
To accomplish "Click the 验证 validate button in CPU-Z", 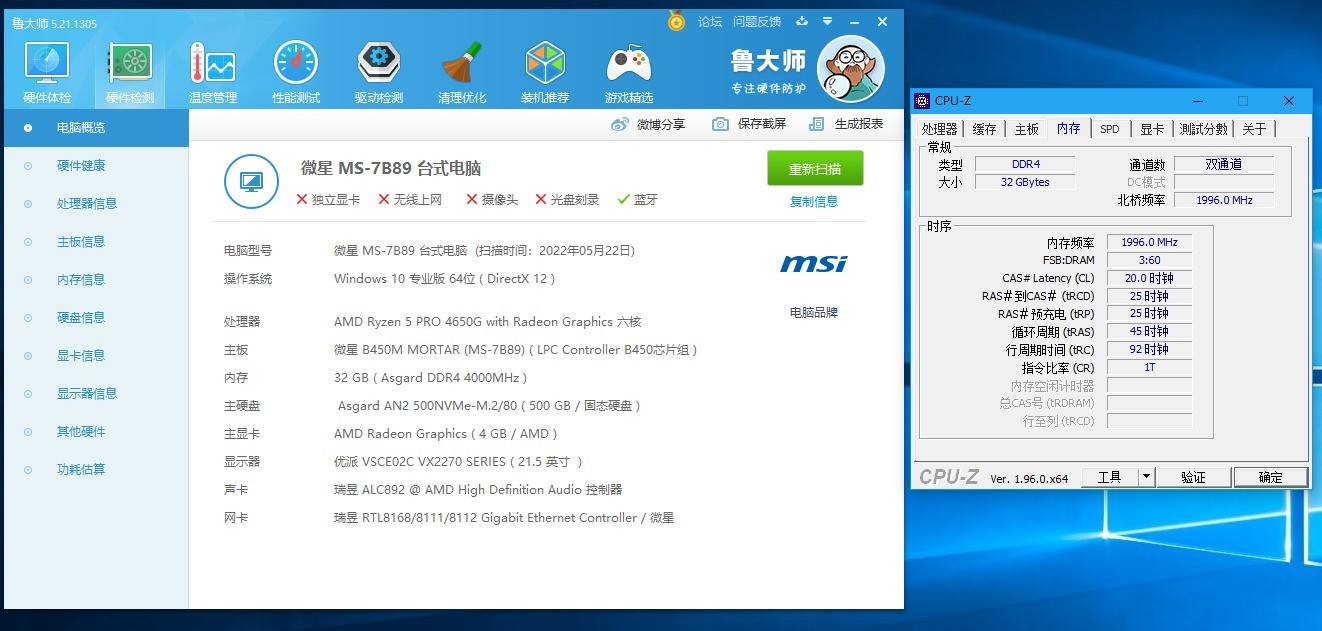I will [x=1194, y=477].
